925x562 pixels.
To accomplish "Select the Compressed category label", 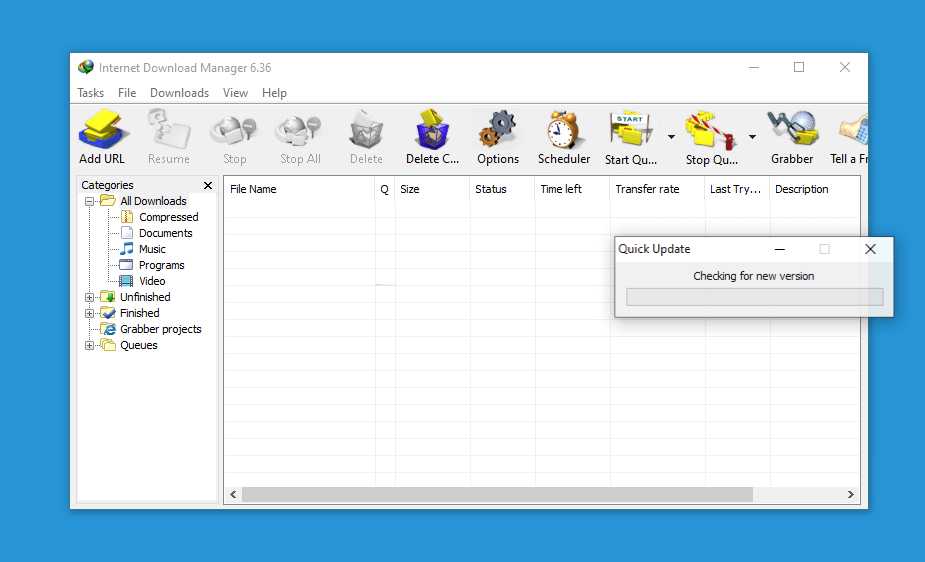I will click(x=169, y=217).
